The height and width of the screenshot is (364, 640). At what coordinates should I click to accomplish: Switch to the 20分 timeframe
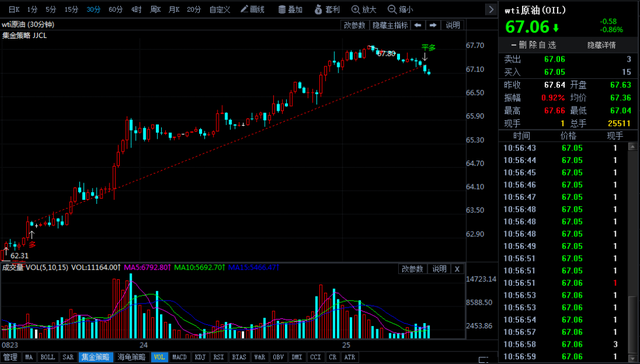coord(194,9)
